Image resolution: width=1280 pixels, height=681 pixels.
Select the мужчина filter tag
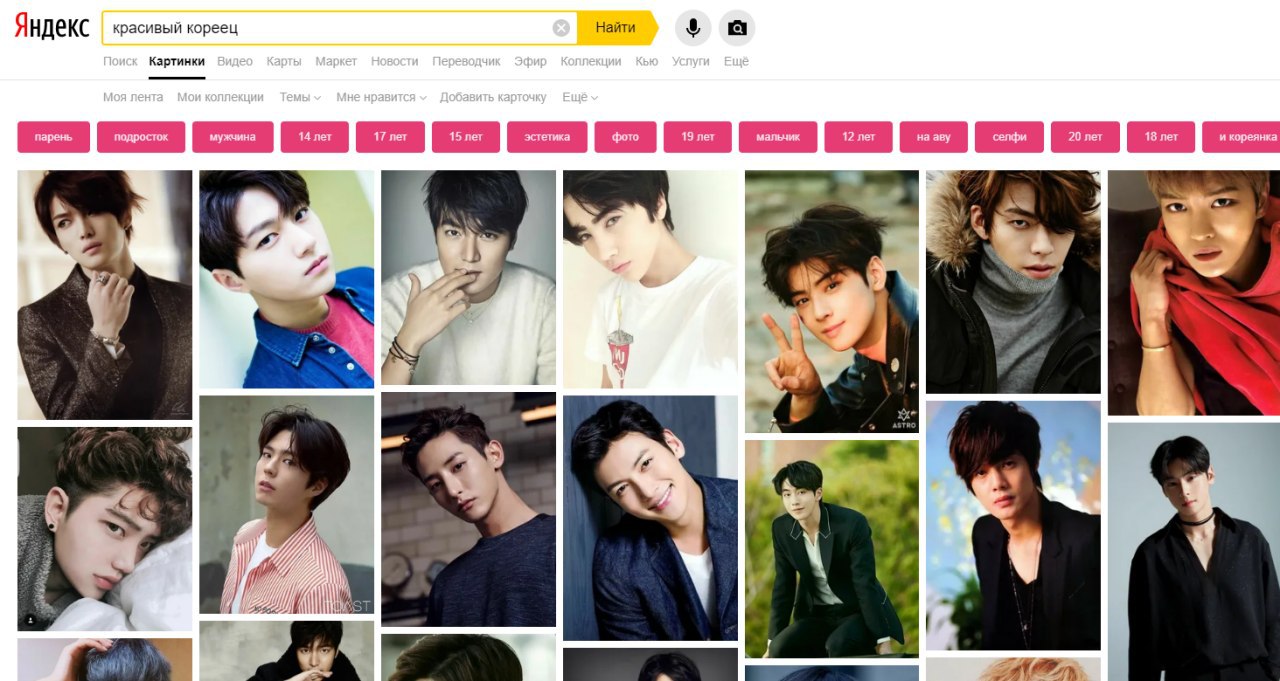click(232, 137)
